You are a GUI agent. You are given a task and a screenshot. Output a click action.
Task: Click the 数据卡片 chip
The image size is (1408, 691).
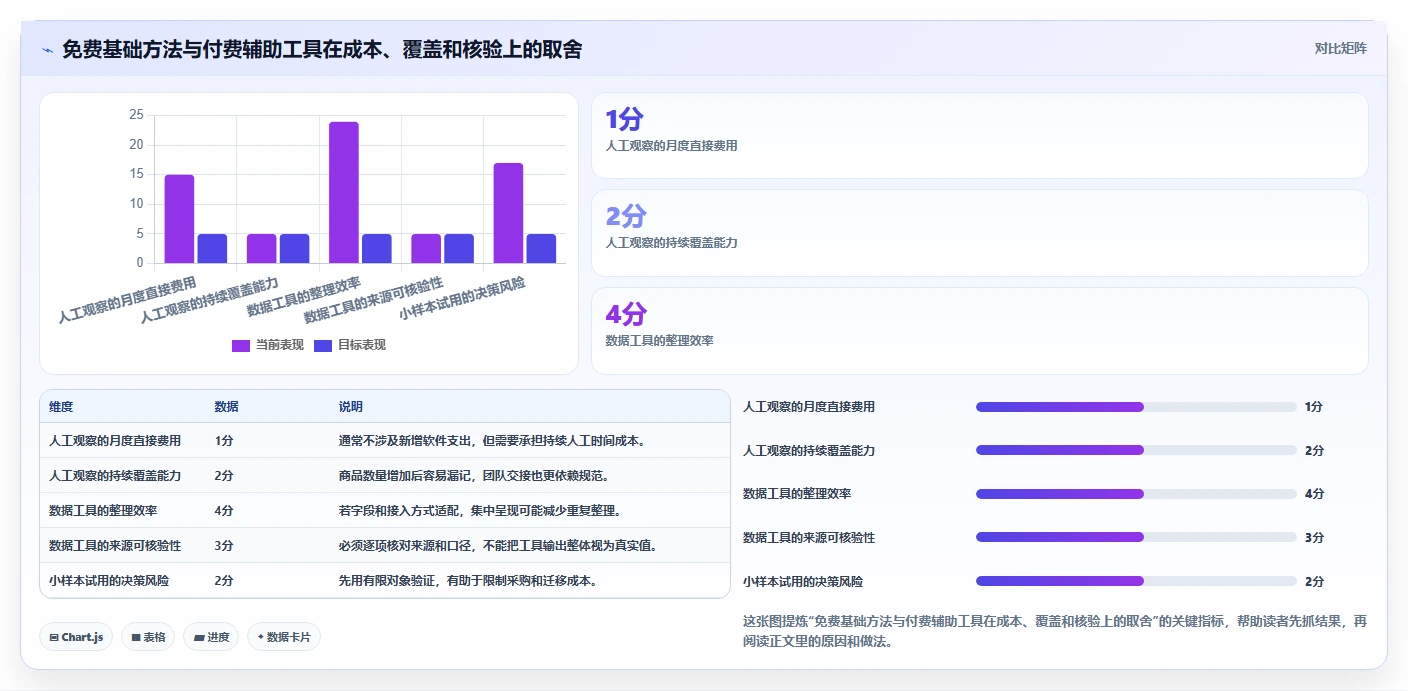click(284, 637)
